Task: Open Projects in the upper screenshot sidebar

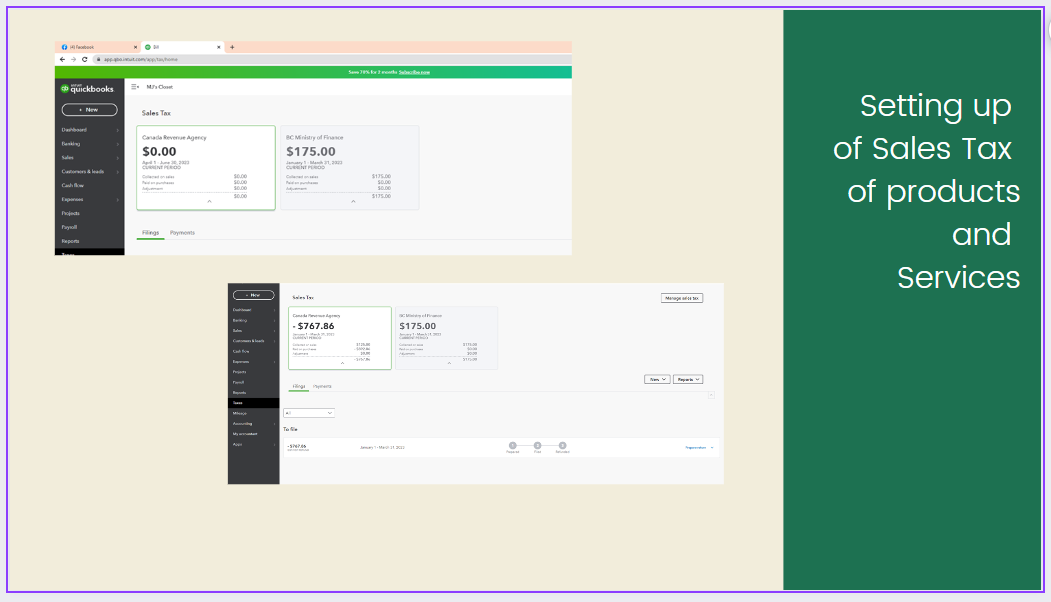Action: (70, 213)
